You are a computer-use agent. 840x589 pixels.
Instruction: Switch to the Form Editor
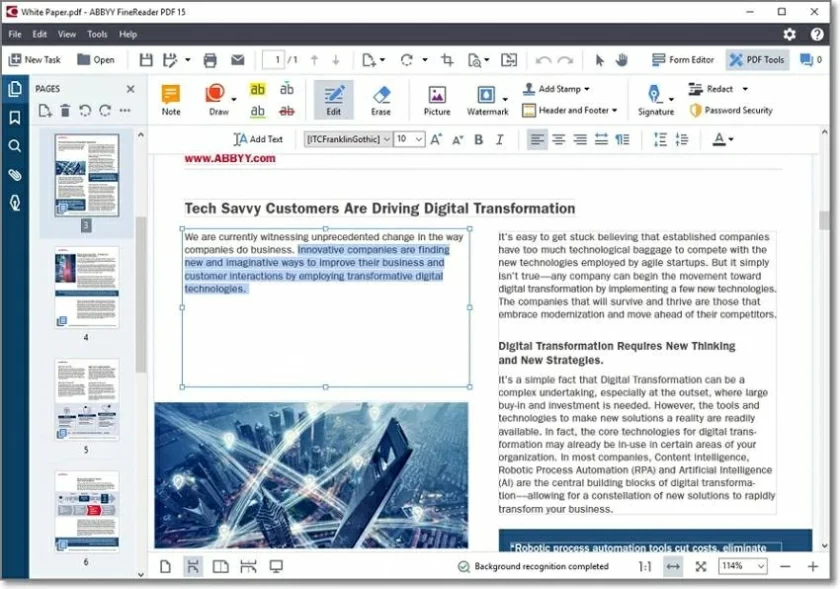click(681, 59)
